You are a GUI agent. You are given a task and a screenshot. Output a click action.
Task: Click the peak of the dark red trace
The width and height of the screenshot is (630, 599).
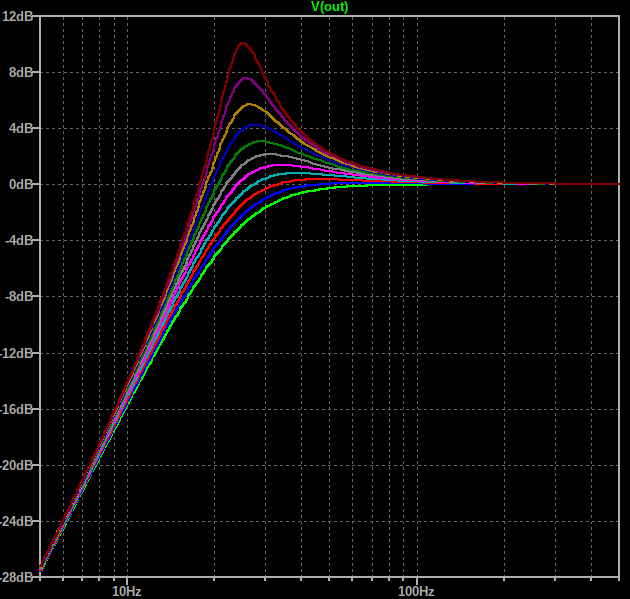243,43
